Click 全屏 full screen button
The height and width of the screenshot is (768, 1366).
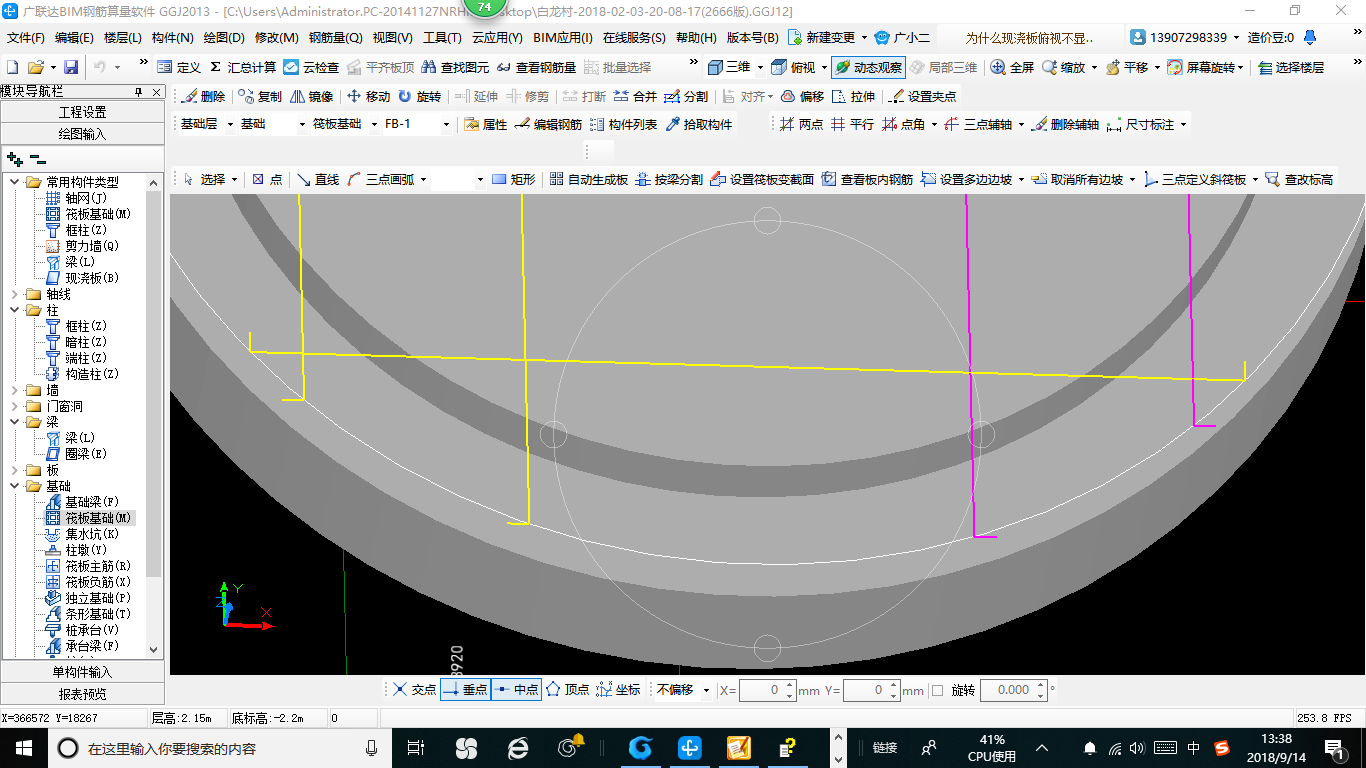[x=1012, y=67]
